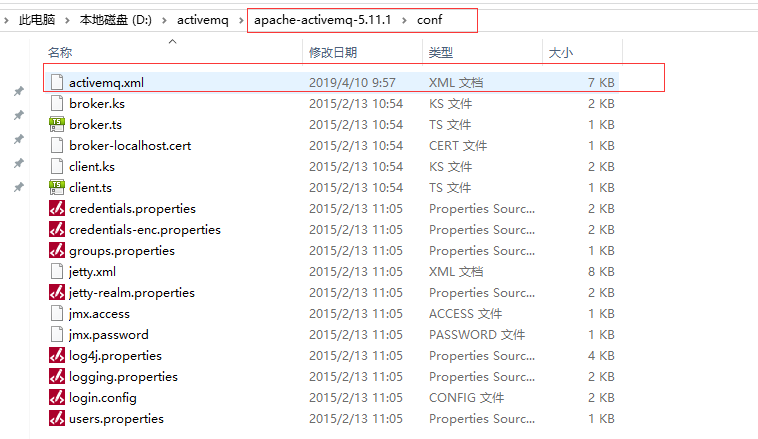Click the jetty.xml file icon

click(x=57, y=271)
